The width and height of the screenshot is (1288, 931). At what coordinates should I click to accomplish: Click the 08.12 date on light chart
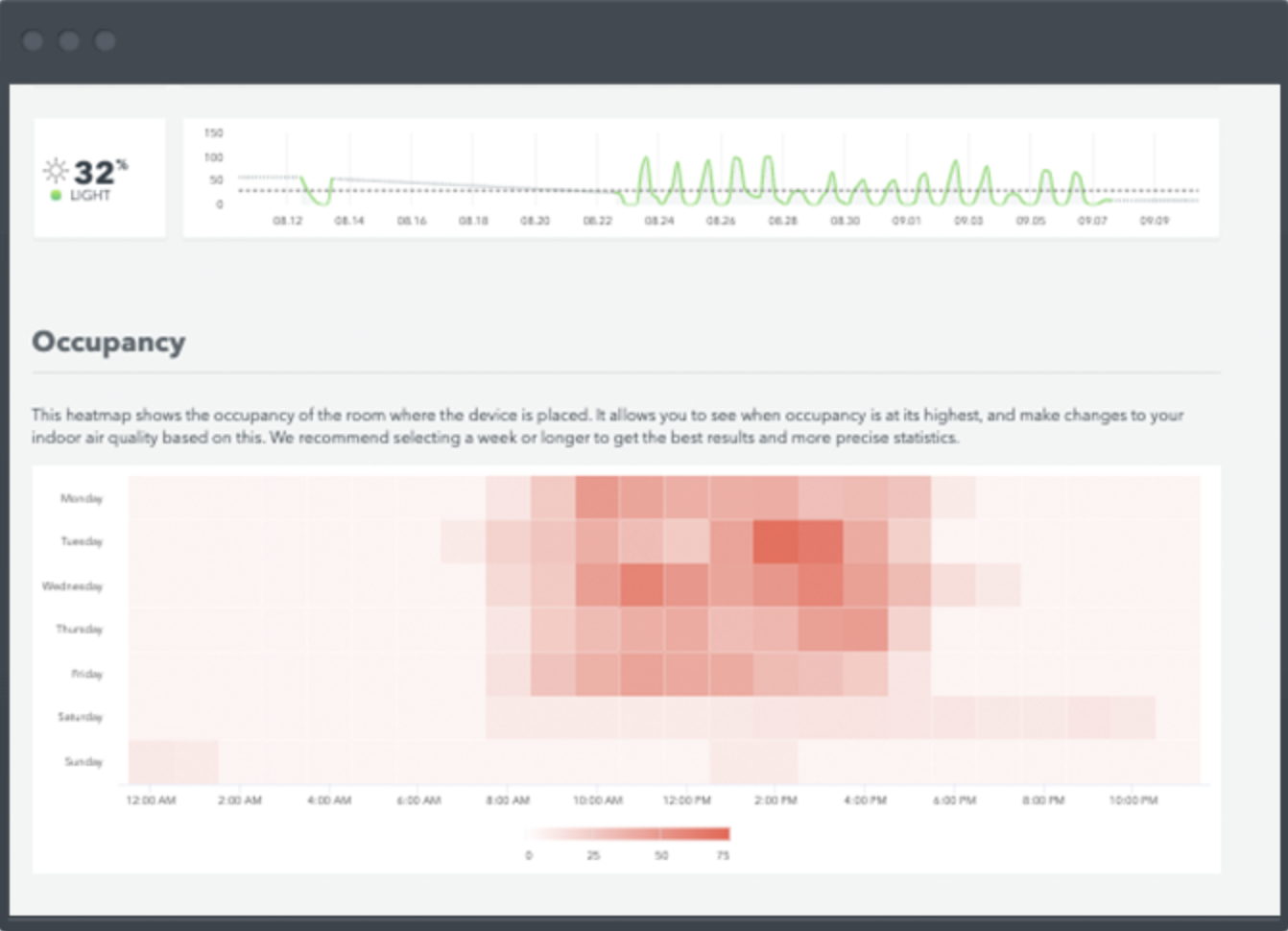[287, 221]
